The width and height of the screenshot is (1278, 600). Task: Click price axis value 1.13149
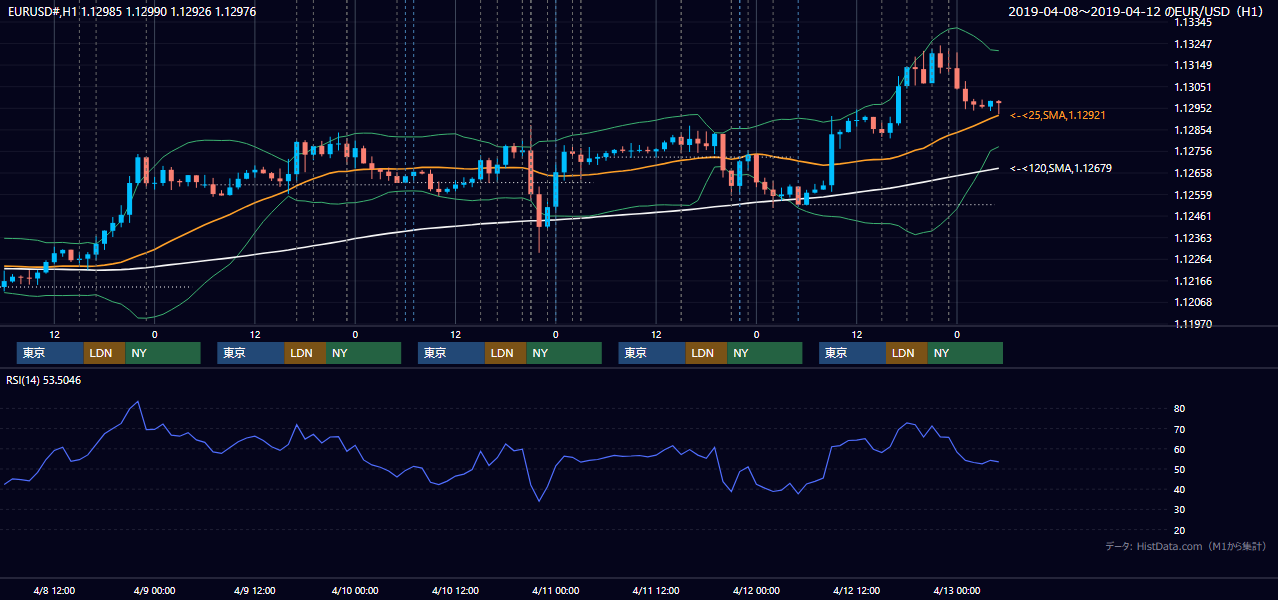click(x=1193, y=66)
